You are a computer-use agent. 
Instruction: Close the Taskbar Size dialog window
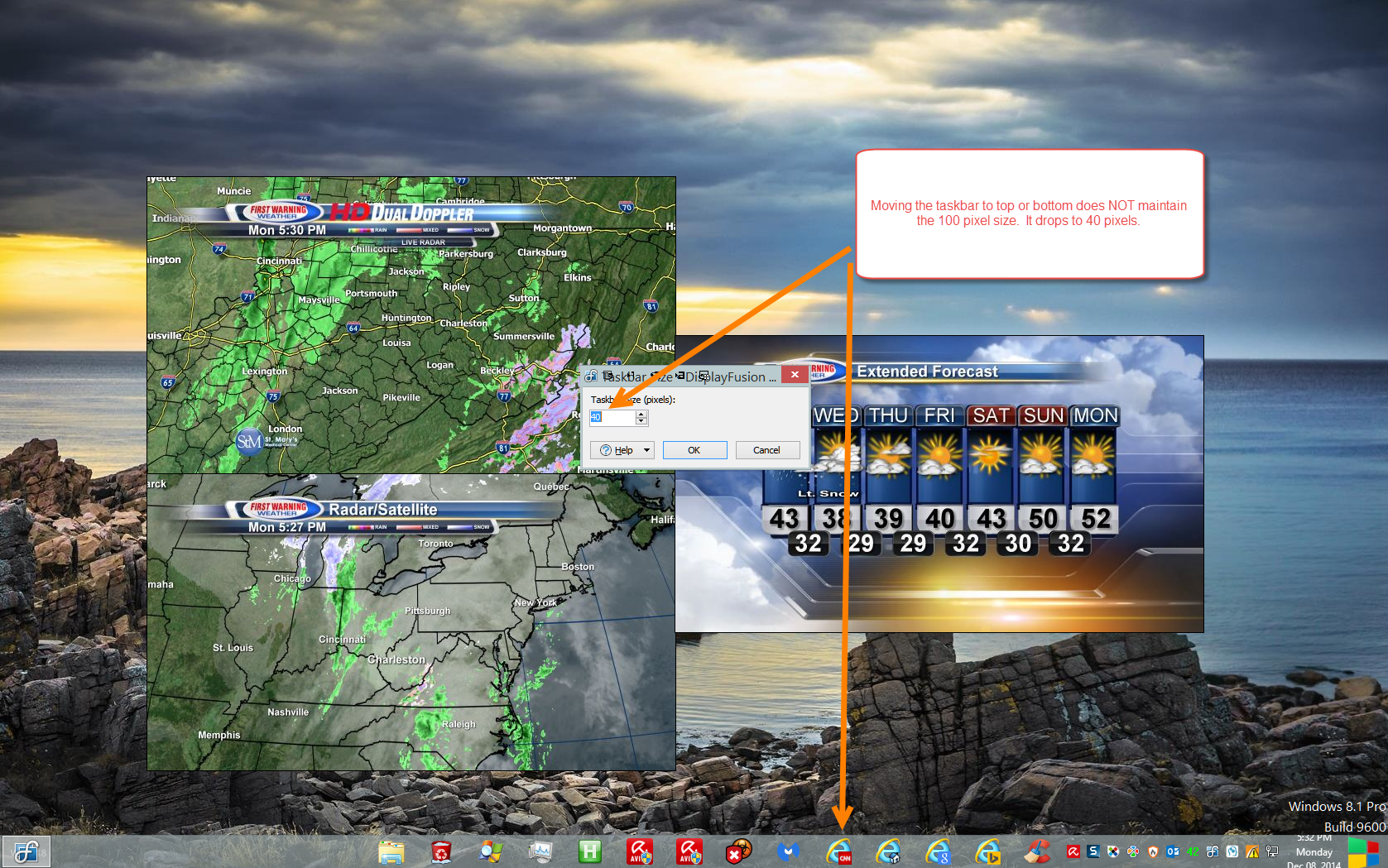coord(795,375)
